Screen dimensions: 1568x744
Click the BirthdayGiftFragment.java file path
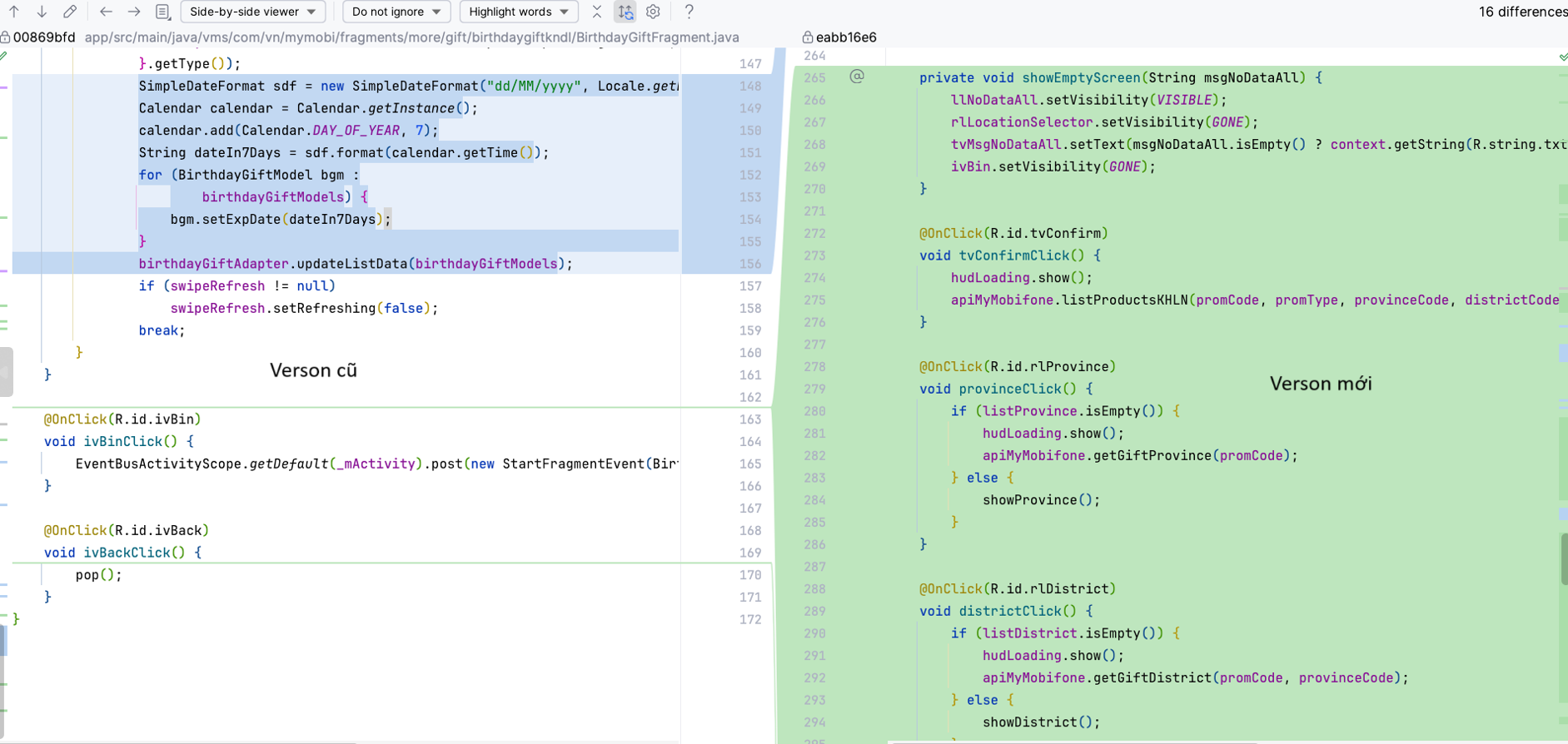point(411,37)
